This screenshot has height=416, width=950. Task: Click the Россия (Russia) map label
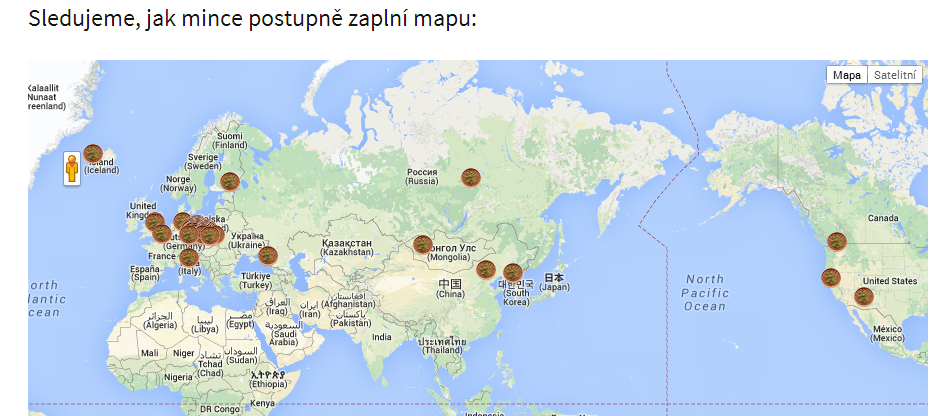(x=422, y=176)
